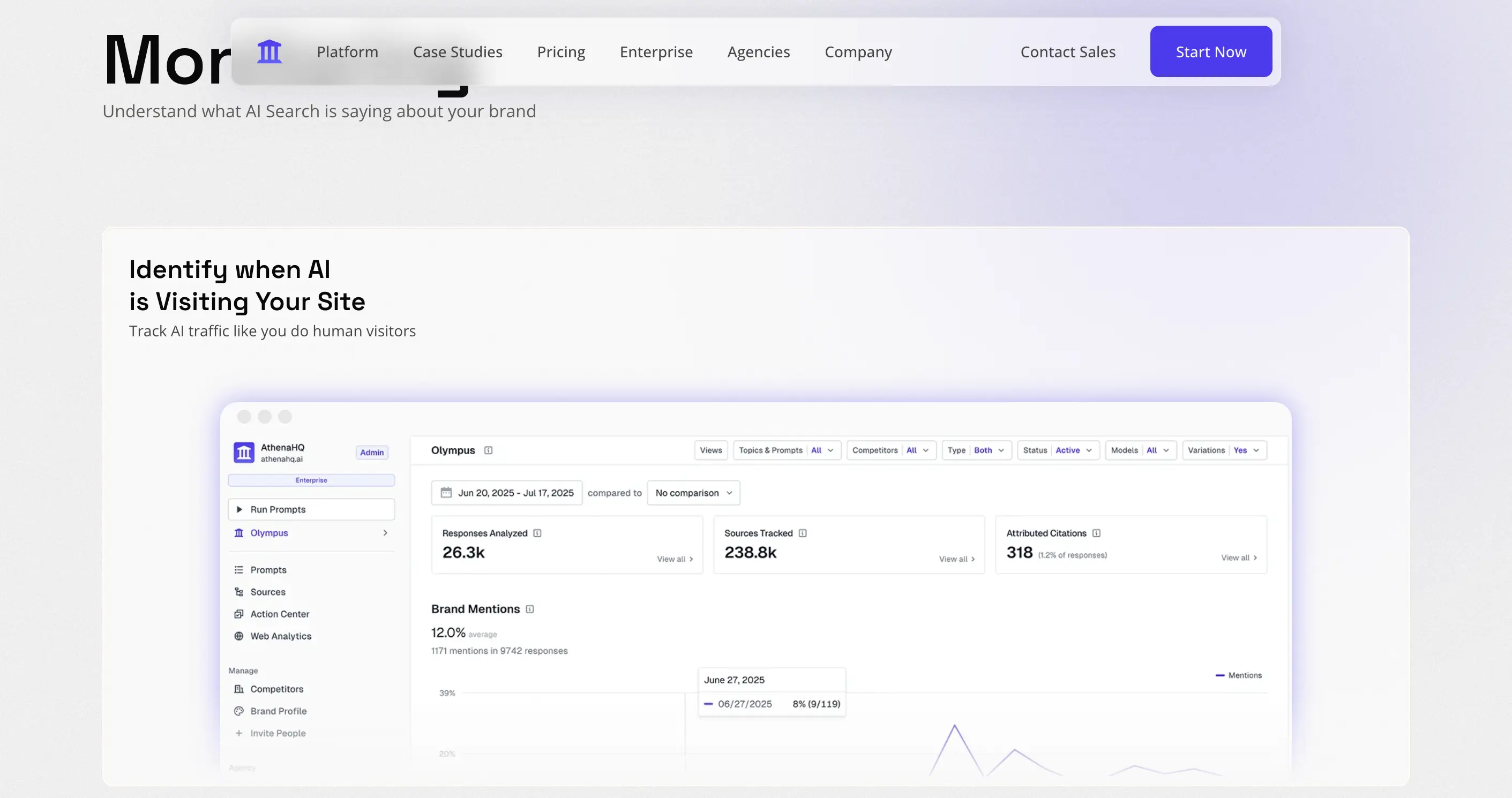Screen dimensions: 1512x798
Task: View all under Sources Tracked
Action: (957, 559)
